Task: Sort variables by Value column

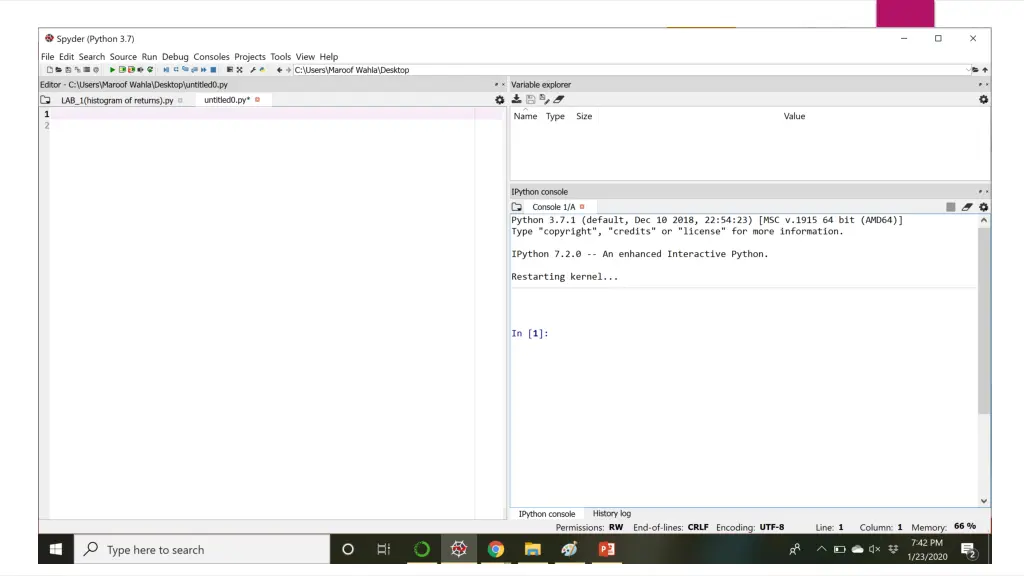Action: (x=794, y=116)
